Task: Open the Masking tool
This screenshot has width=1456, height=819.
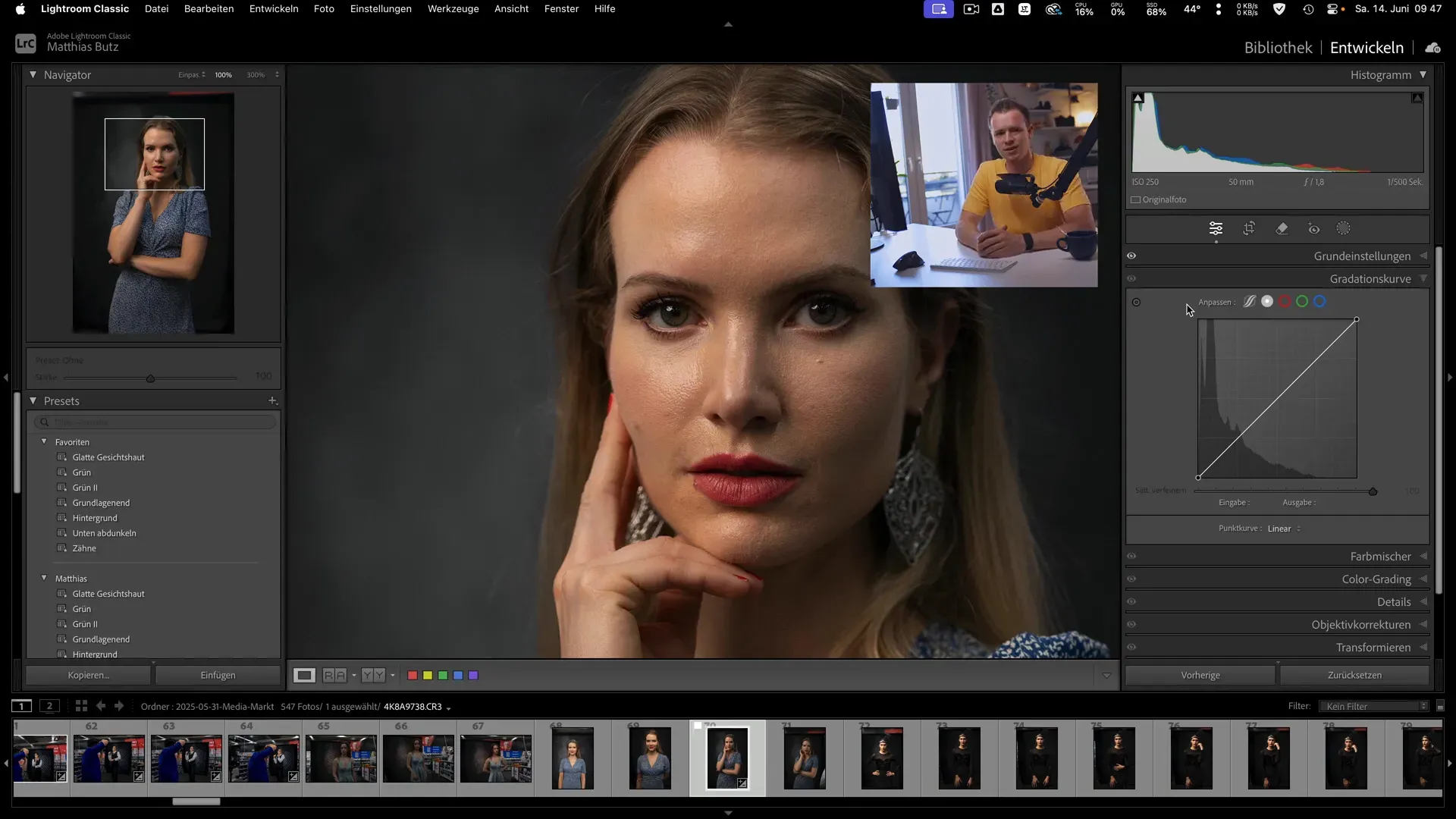Action: [1344, 228]
